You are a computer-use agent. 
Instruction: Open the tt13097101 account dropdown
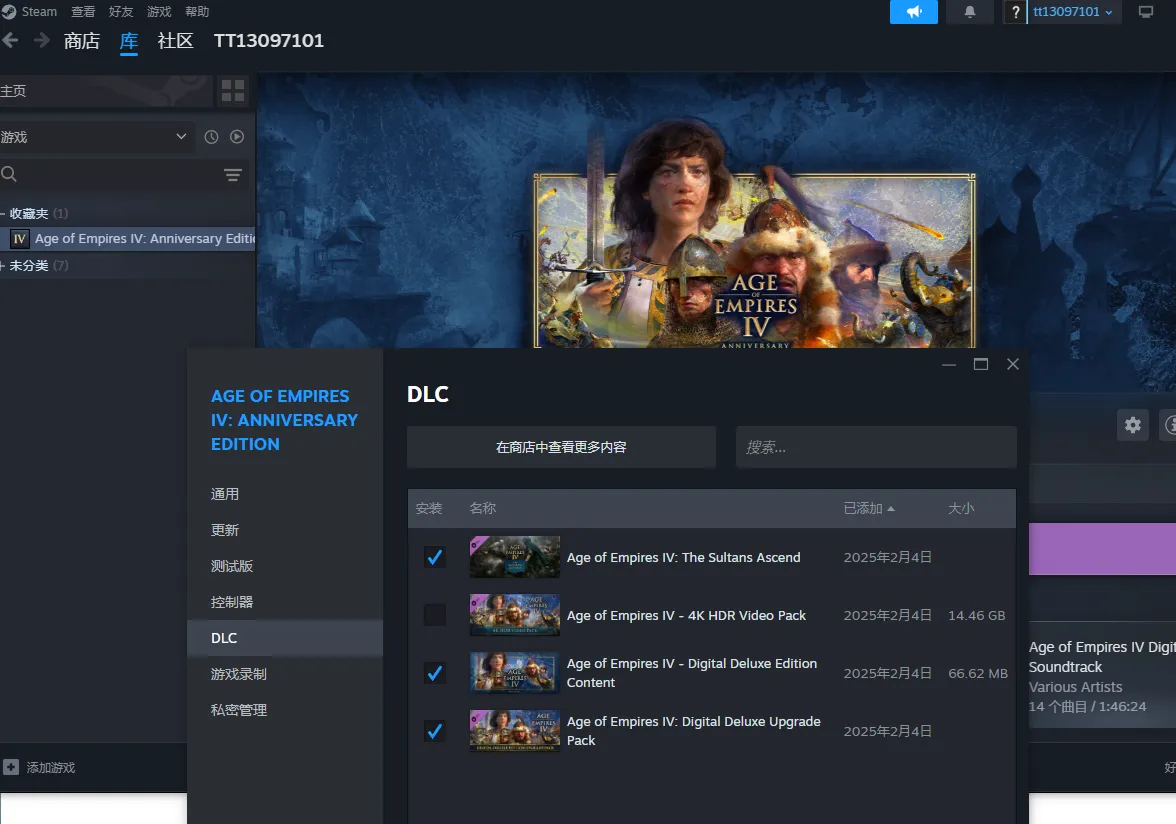pos(1072,12)
